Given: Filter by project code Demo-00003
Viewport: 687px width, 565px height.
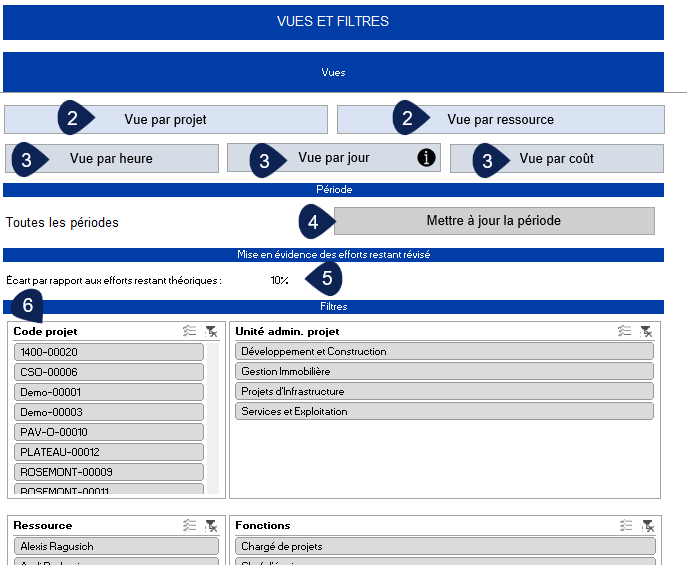Looking at the screenshot, I should point(109,412).
